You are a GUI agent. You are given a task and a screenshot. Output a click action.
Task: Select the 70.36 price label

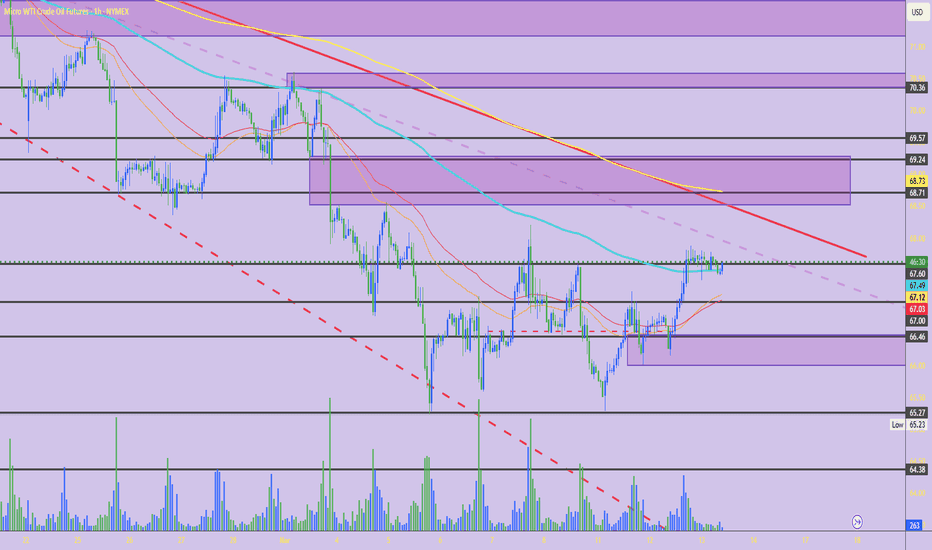[917, 87]
